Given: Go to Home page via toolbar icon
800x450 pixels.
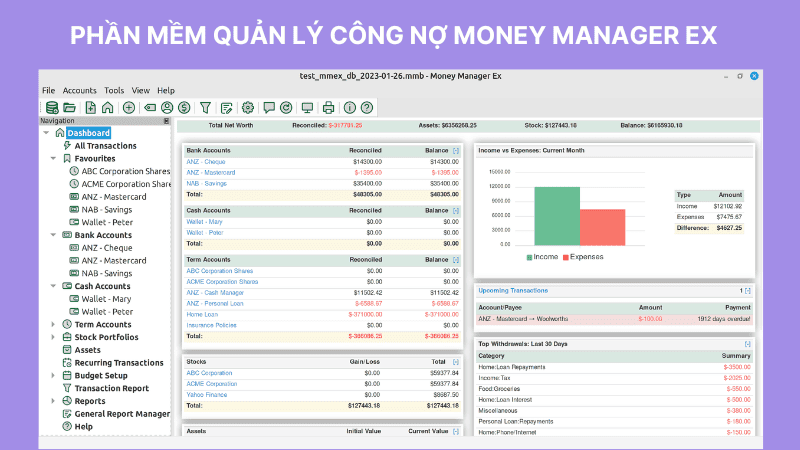Looking at the screenshot, I should (108, 108).
